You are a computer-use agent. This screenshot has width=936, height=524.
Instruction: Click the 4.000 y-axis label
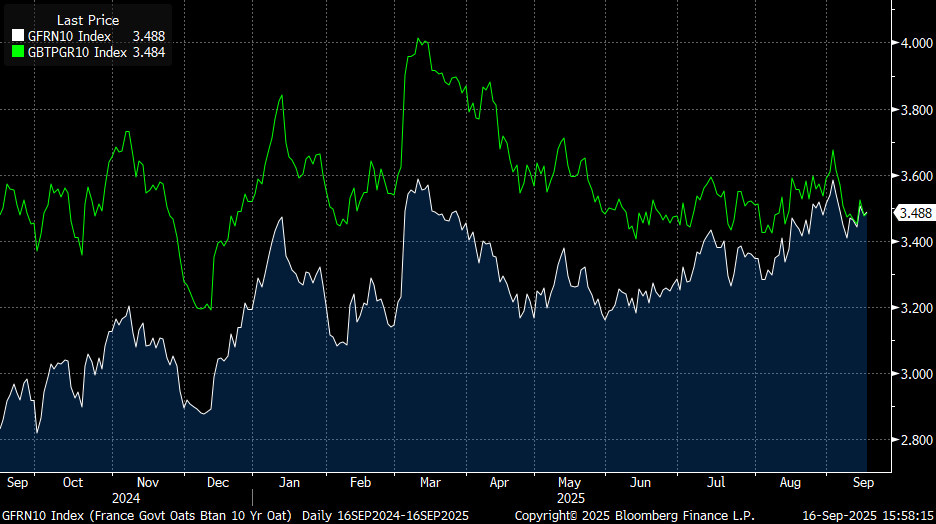915,44
